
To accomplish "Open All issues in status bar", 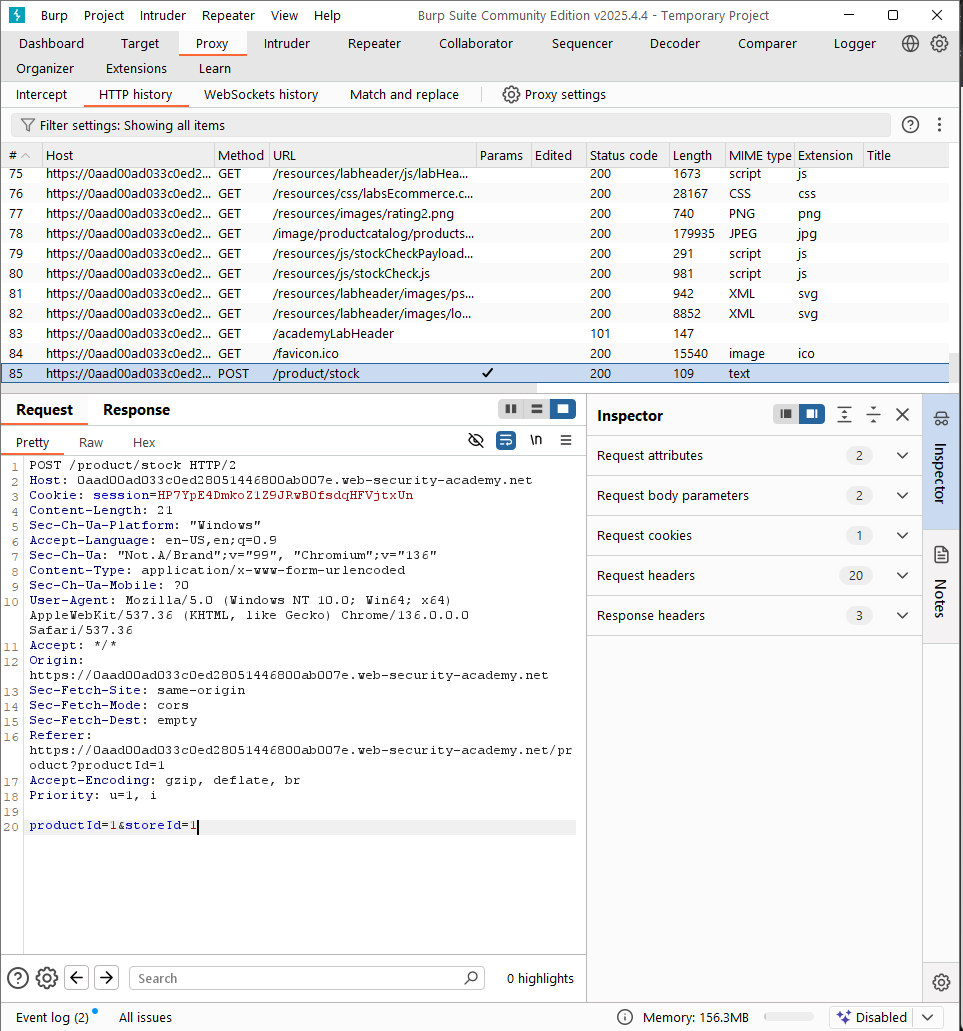I will [x=145, y=1017].
